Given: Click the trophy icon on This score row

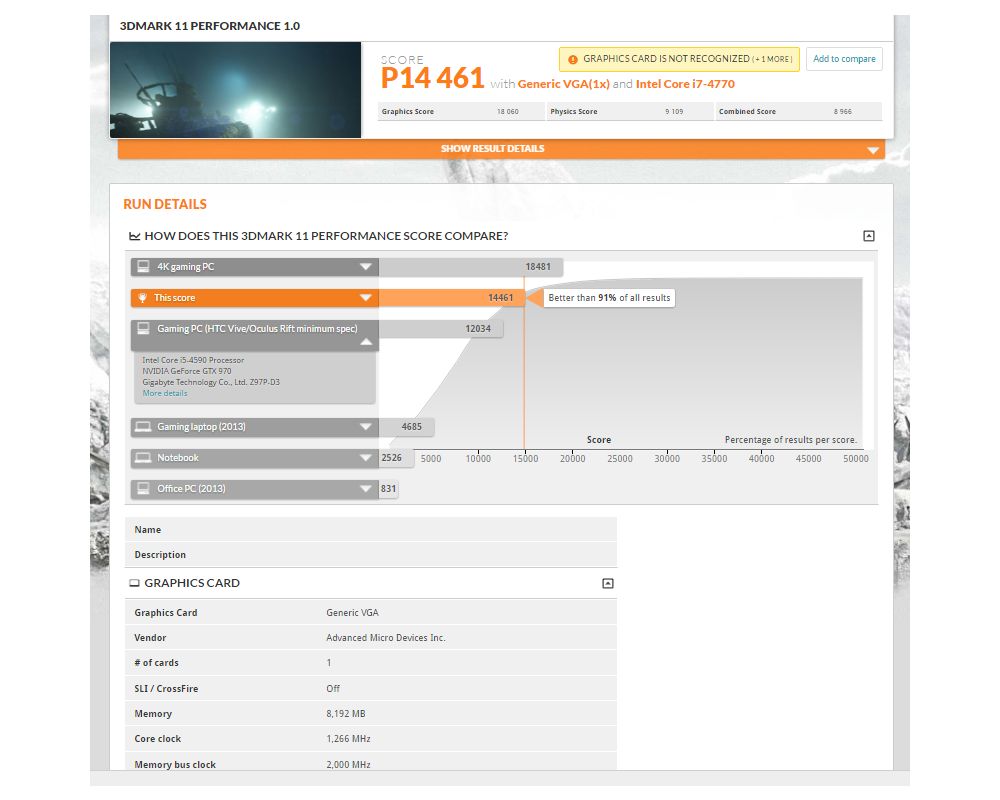Looking at the screenshot, I should tap(143, 298).
